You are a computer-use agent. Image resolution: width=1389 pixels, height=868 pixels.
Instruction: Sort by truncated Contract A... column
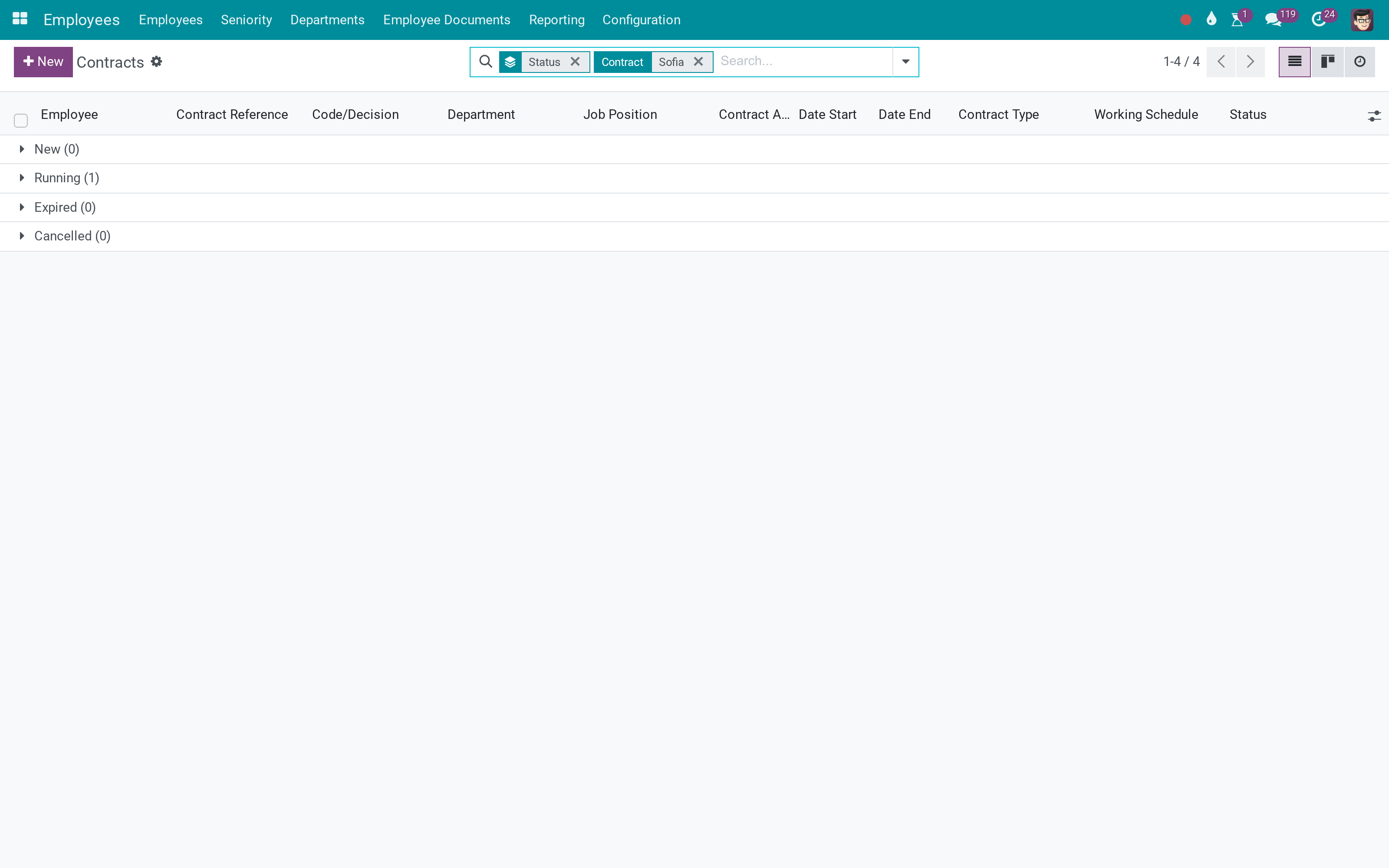point(754,114)
